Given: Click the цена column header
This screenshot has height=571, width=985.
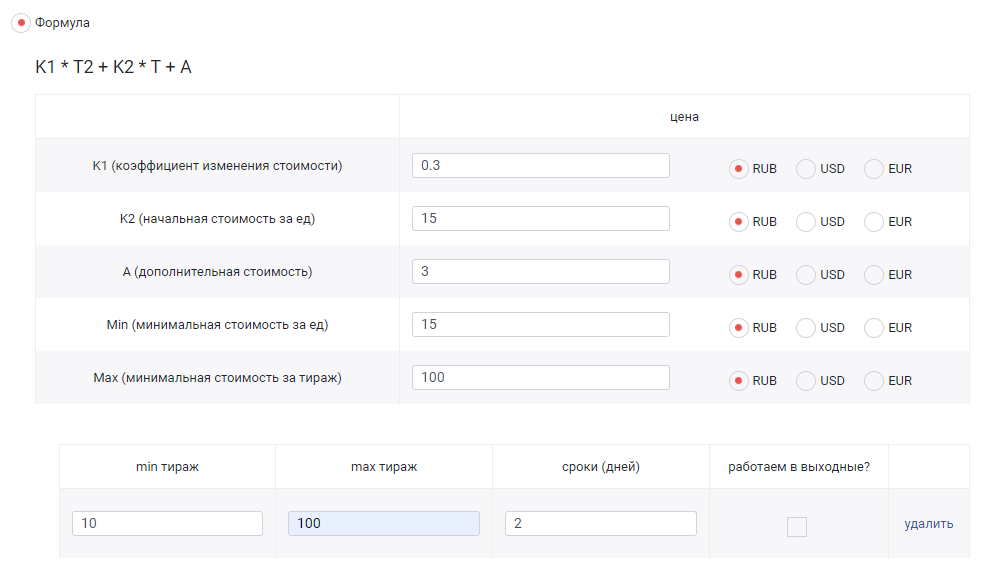Looking at the screenshot, I should coord(684,117).
